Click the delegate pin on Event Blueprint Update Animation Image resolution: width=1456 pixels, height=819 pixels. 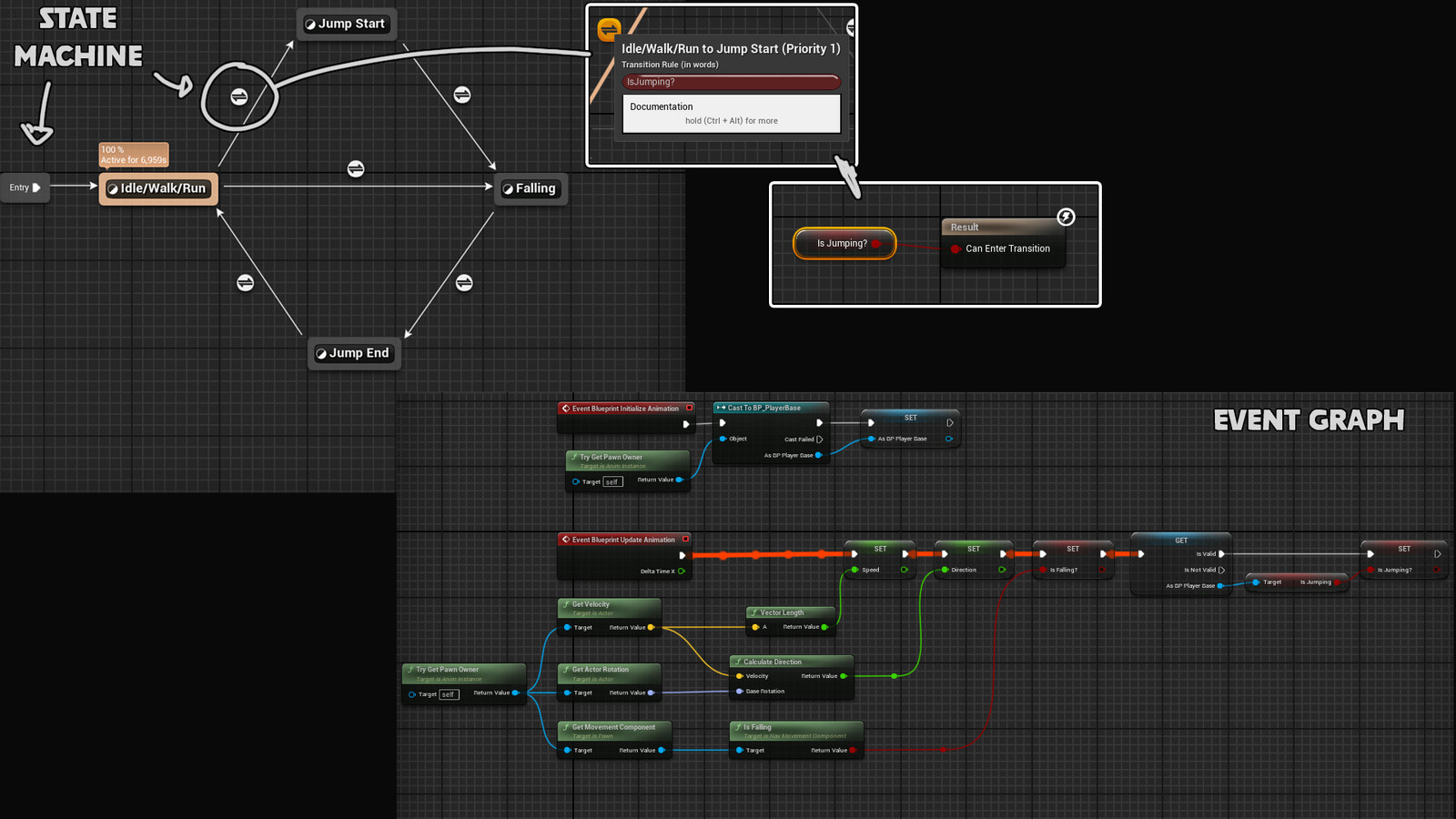click(686, 540)
